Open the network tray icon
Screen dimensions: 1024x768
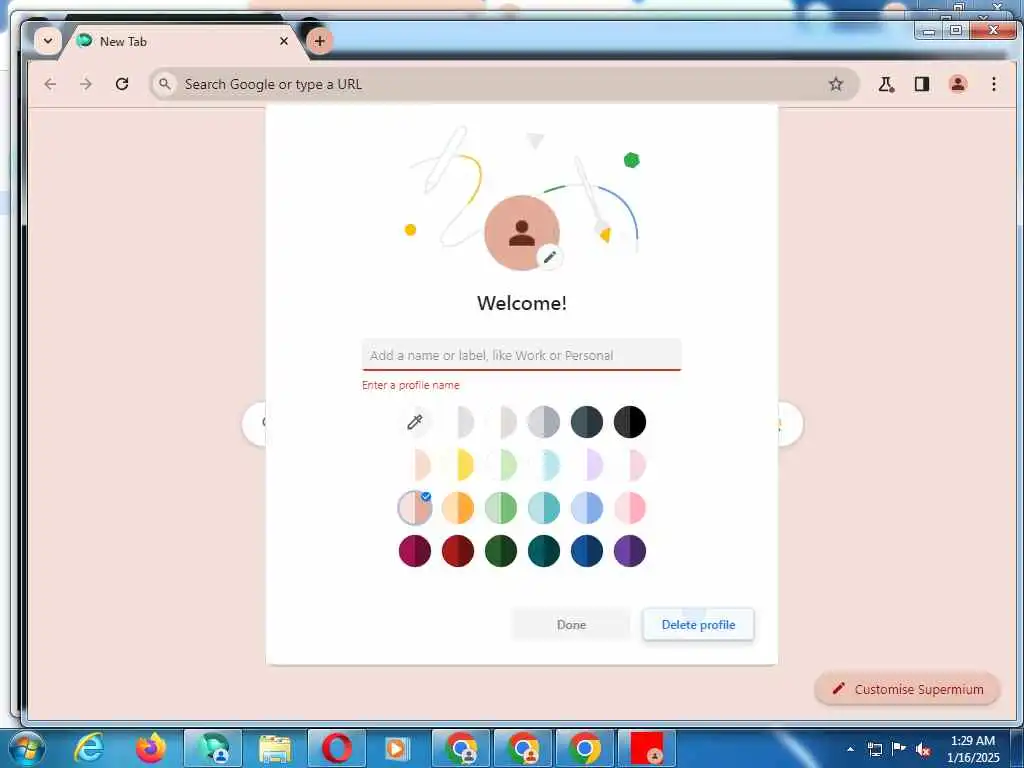click(874, 748)
